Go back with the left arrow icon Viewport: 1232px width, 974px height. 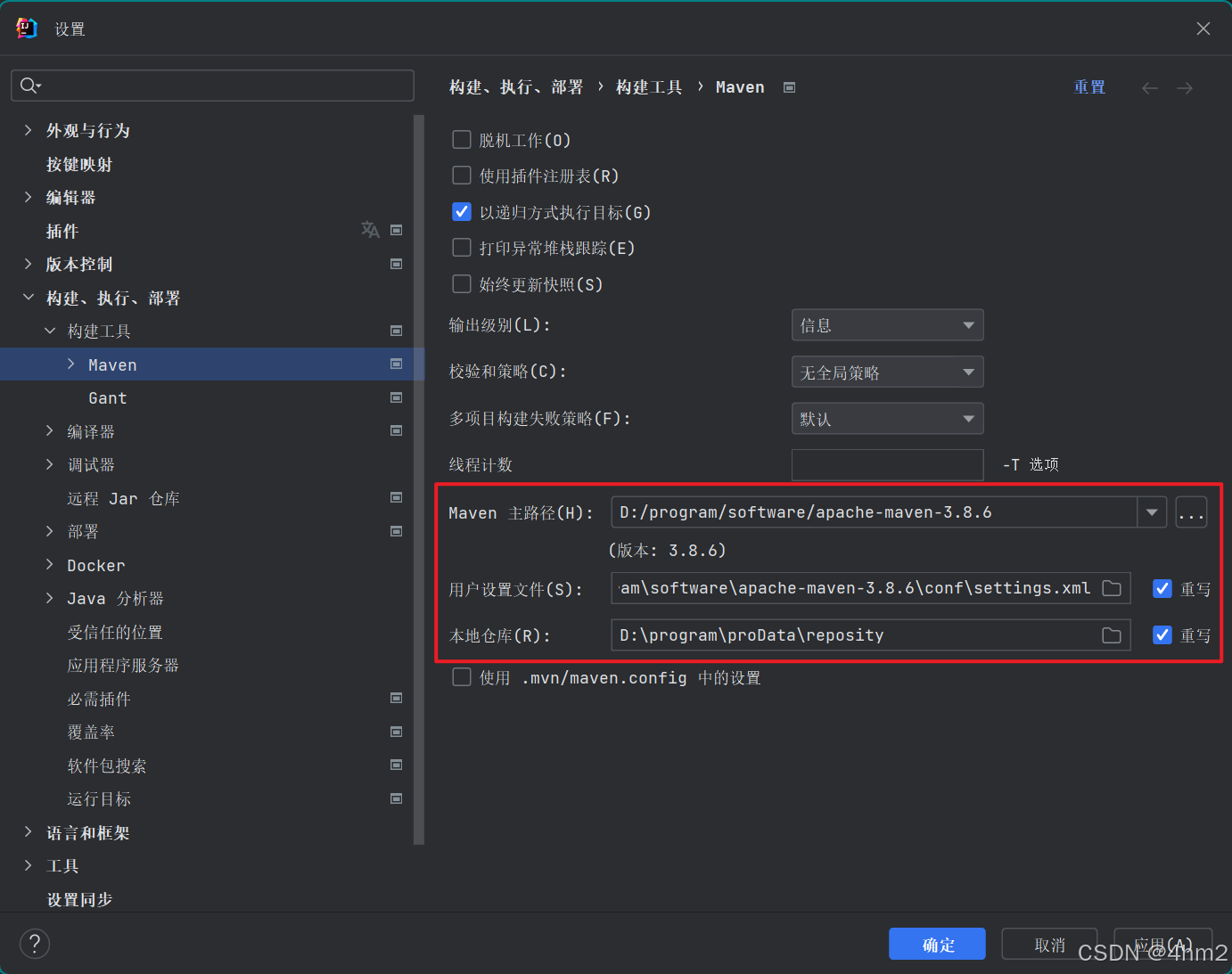pos(1150,87)
